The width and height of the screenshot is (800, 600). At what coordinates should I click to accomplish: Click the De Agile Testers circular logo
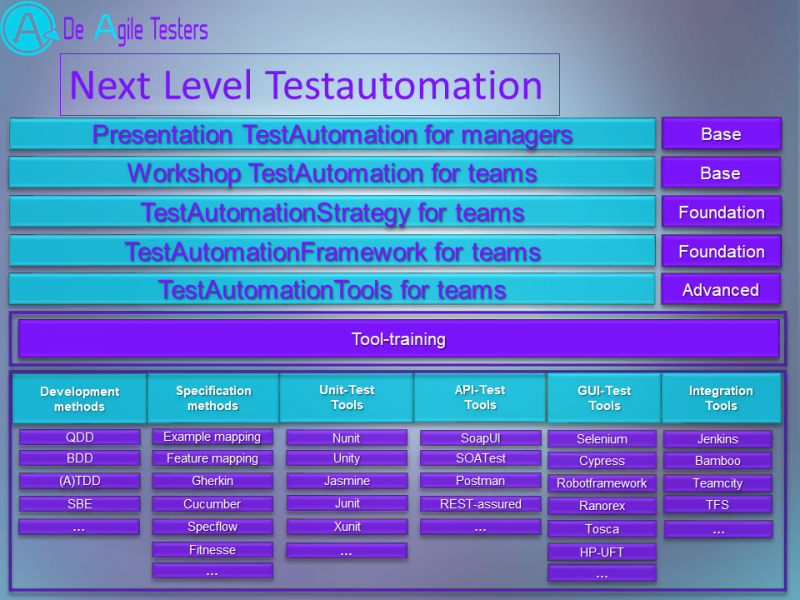pos(29,28)
